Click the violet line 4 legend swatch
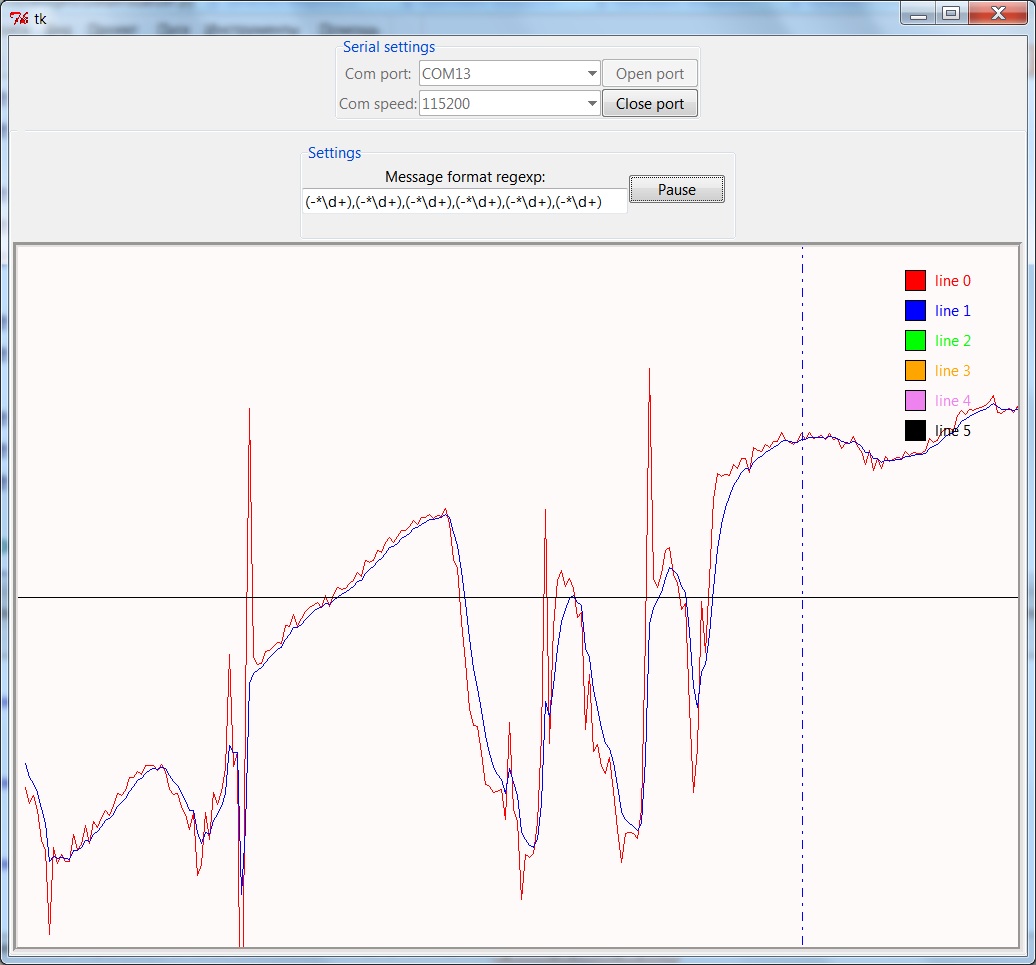Screen dimensions: 1036x965 point(915,401)
